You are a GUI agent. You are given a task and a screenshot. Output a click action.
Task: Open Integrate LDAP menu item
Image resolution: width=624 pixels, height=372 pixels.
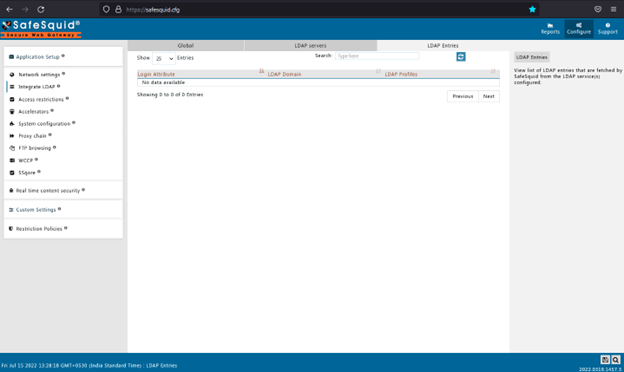coord(37,87)
